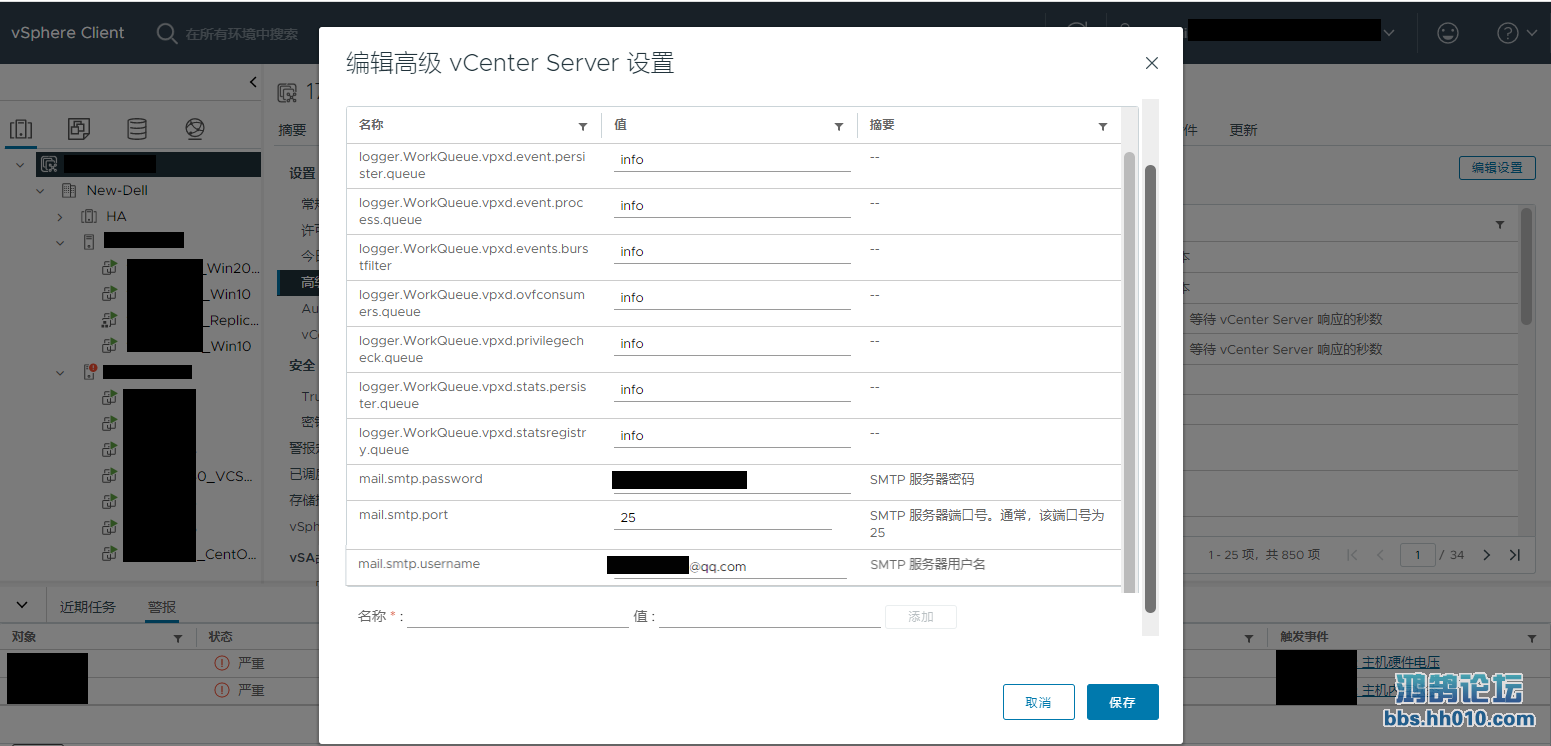Click the VM icon beside 0_VCS entry

coord(109,476)
